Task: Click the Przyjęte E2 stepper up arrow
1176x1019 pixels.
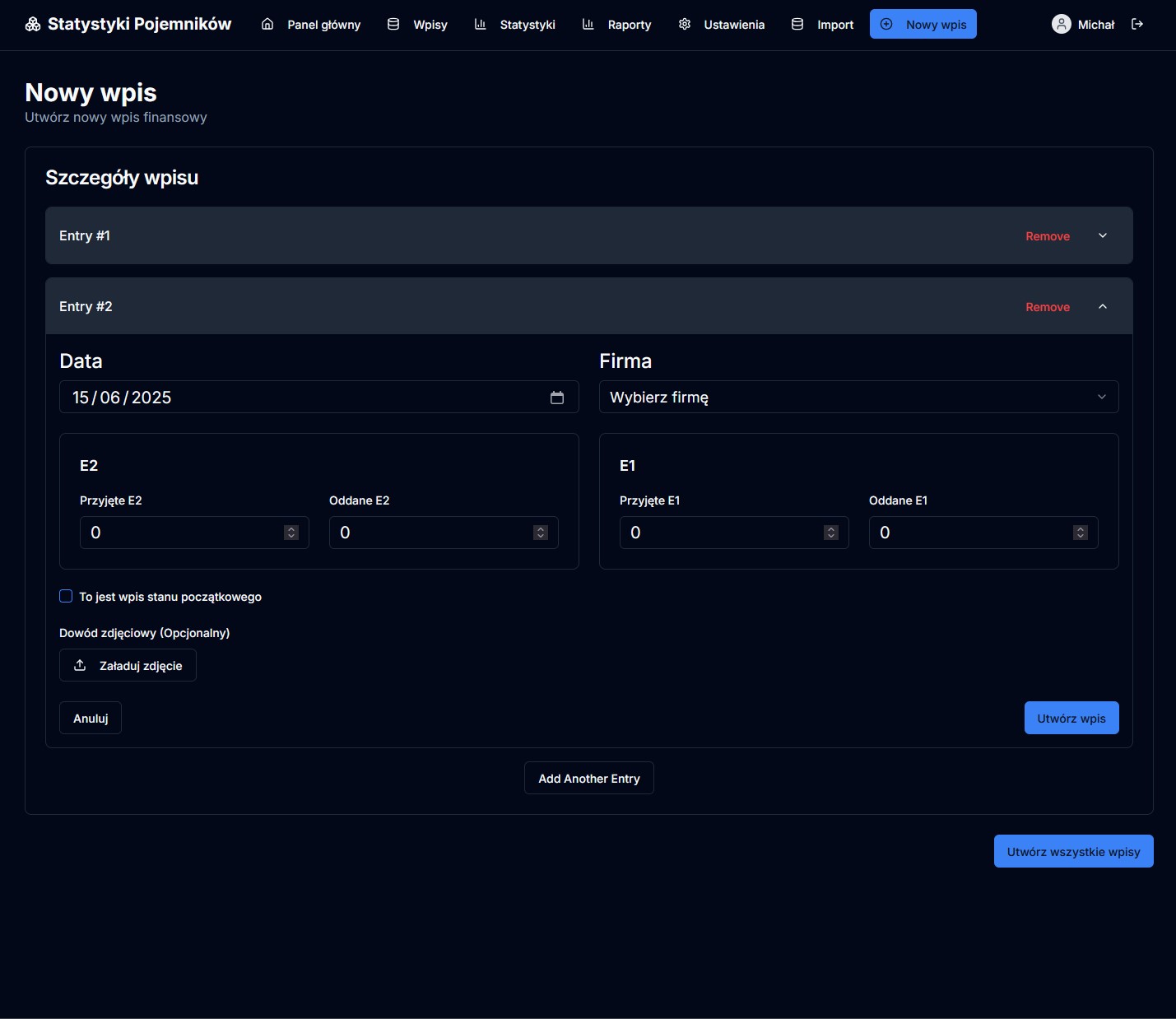Action: (291, 528)
